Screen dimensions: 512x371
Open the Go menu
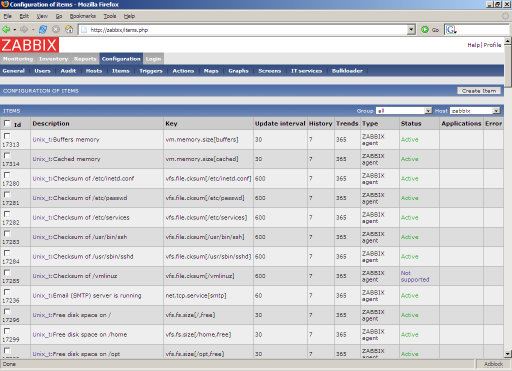59,16
